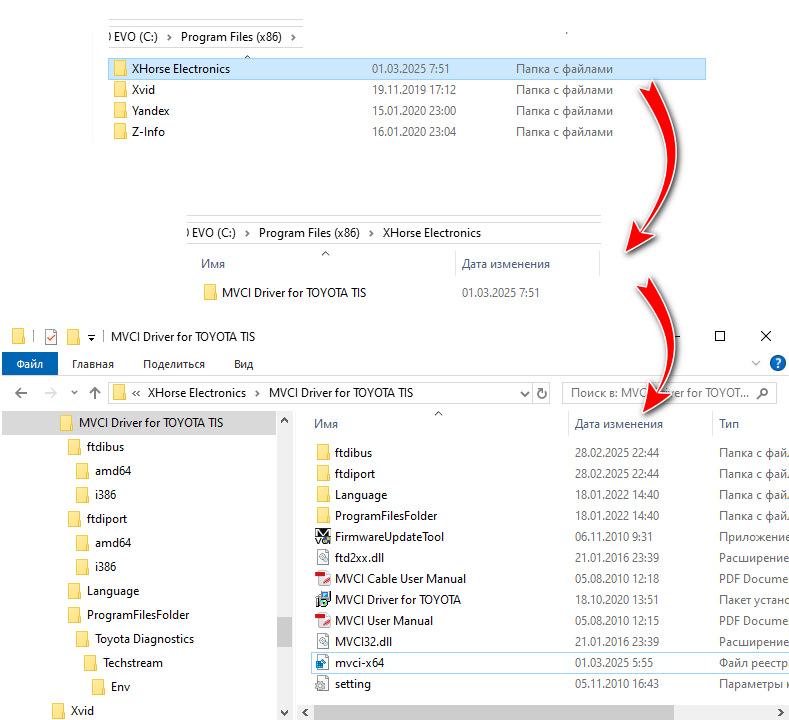This screenshot has width=789, height=720.
Task: Click the ftdibus folder icon in file list
Action: [x=323, y=452]
